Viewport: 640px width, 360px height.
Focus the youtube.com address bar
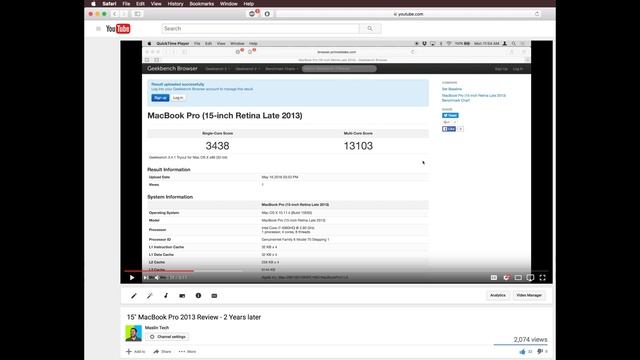[x=408, y=14]
